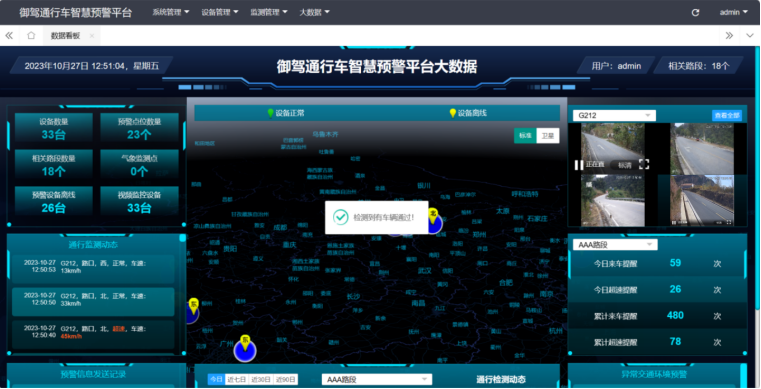This screenshot has width=761, height=389.
Task: Click the 设备数量 33台 card
Action: pyautogui.click(x=53, y=129)
